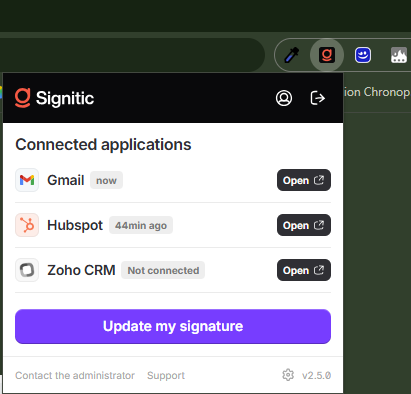Image resolution: width=411 pixels, height=394 pixels.
Task: Click the Connected applications heading
Action: (103, 145)
